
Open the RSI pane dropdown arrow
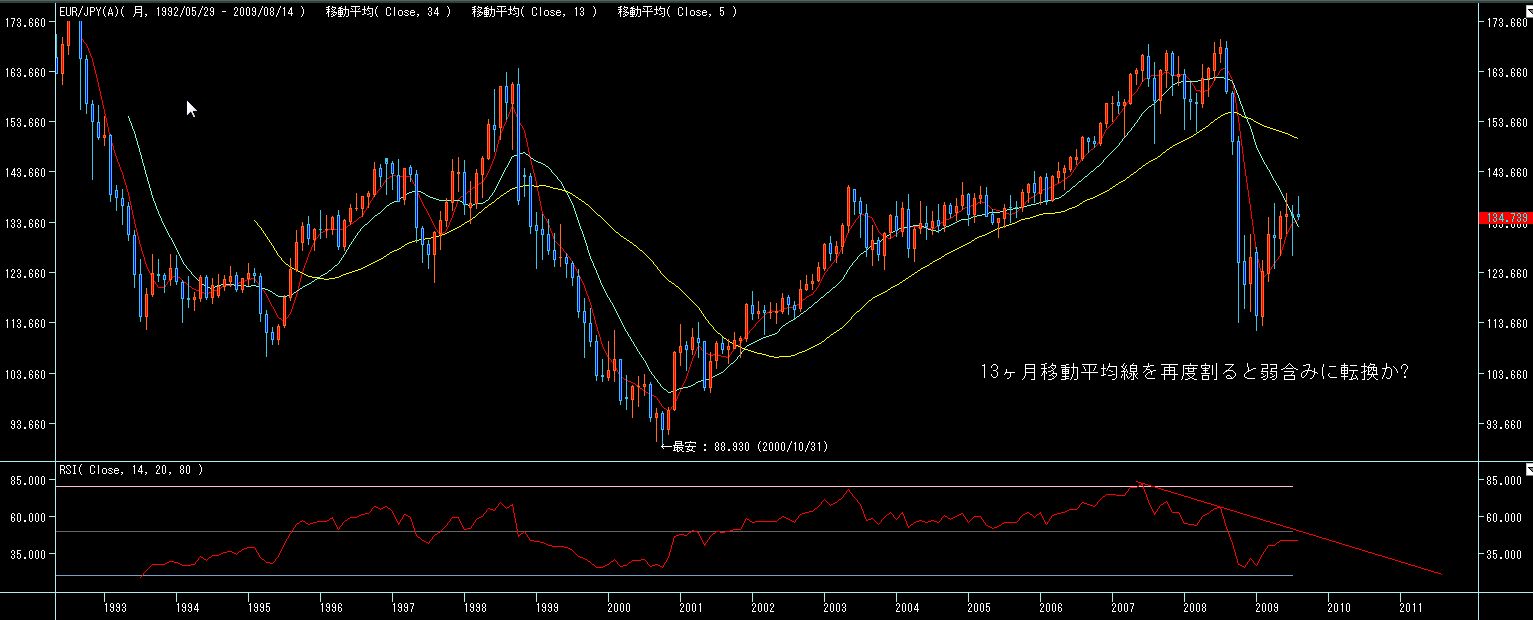(x=1527, y=468)
